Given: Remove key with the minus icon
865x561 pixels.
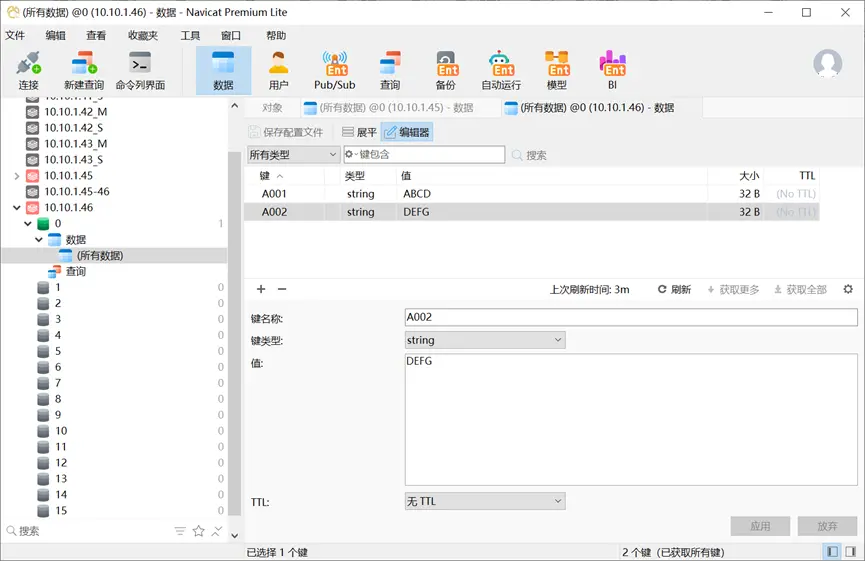Looking at the screenshot, I should click(x=282, y=289).
